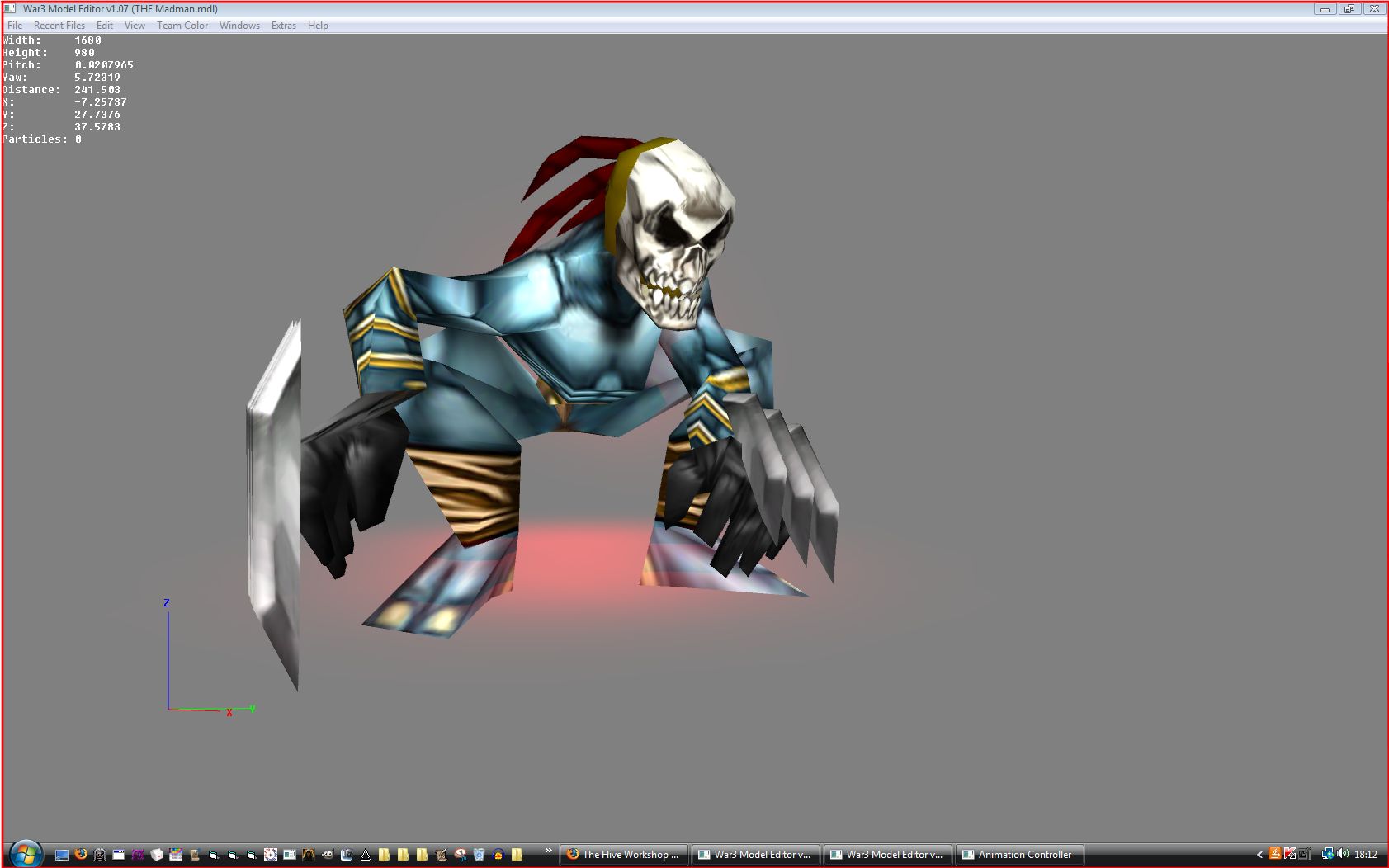This screenshot has height=868, width=1389.
Task: Expand hidden quick launch items chevron
Action: coord(548,851)
